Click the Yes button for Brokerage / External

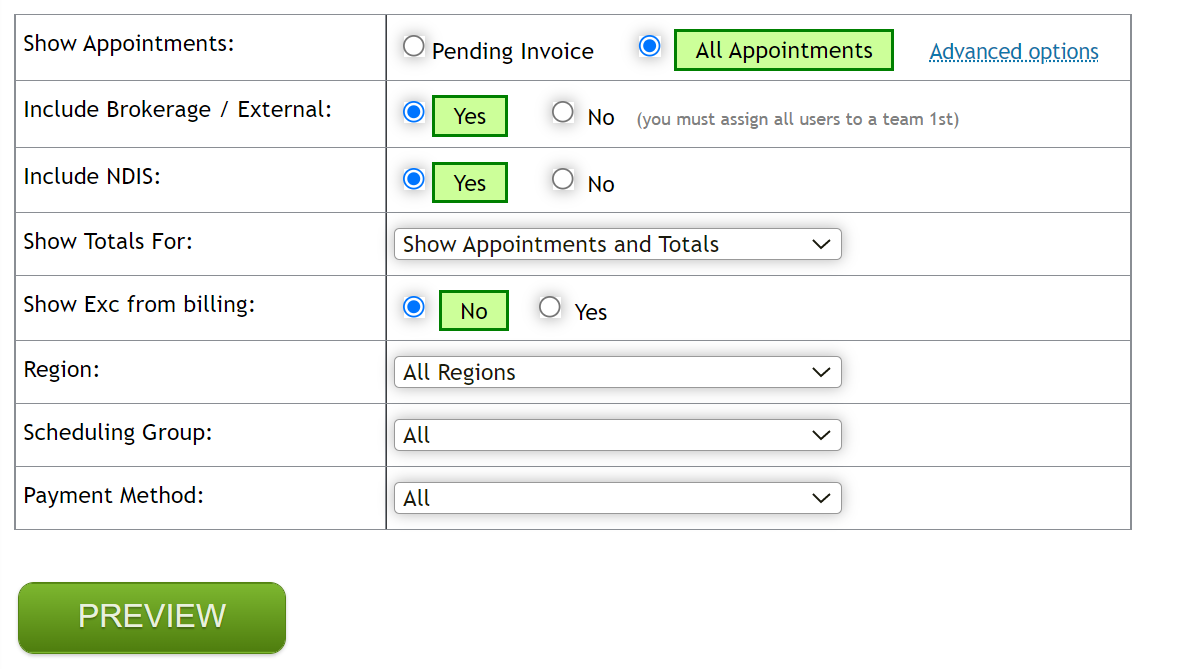470,116
